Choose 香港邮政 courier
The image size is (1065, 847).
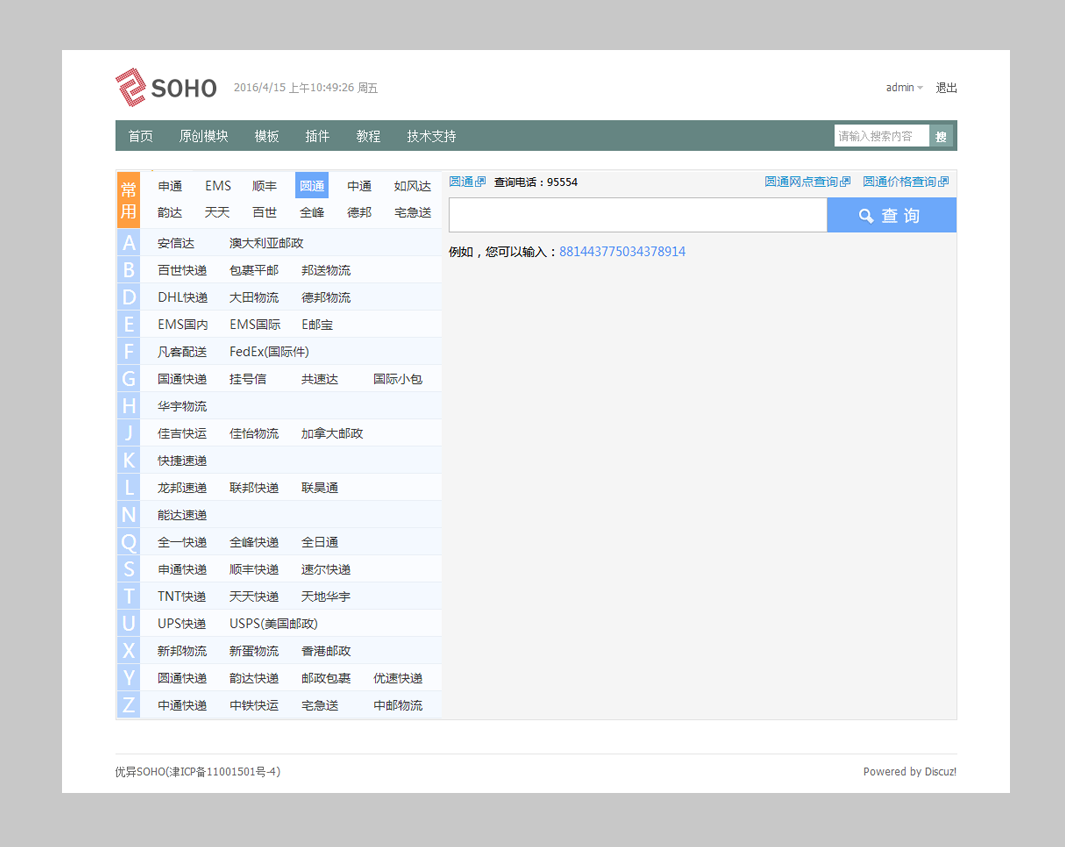click(x=326, y=651)
